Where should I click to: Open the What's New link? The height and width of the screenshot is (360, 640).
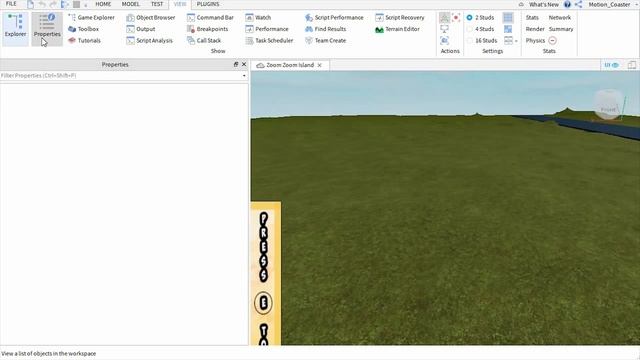pos(544,4)
